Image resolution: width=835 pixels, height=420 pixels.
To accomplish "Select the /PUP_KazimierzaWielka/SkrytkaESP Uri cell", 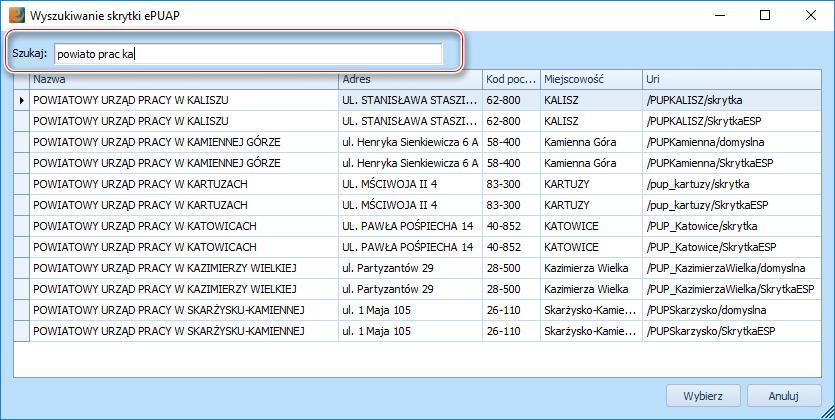I will point(732,289).
